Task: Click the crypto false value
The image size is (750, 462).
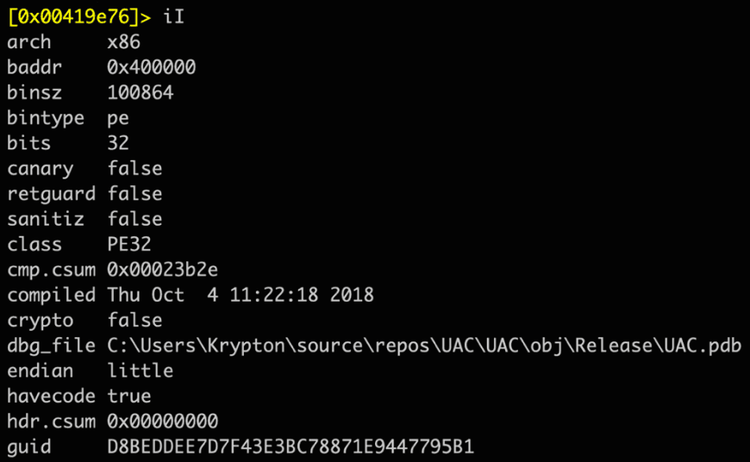Action: (135, 320)
